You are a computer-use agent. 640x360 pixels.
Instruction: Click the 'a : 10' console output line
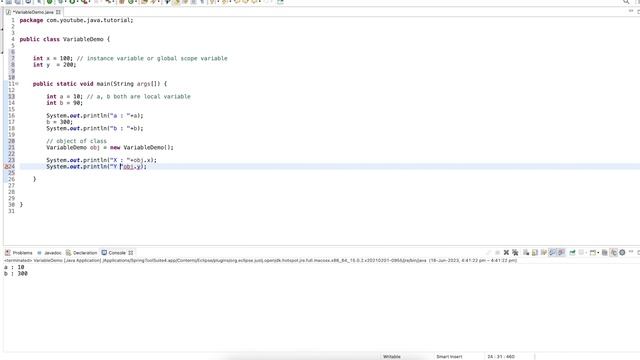pyautogui.click(x=14, y=267)
